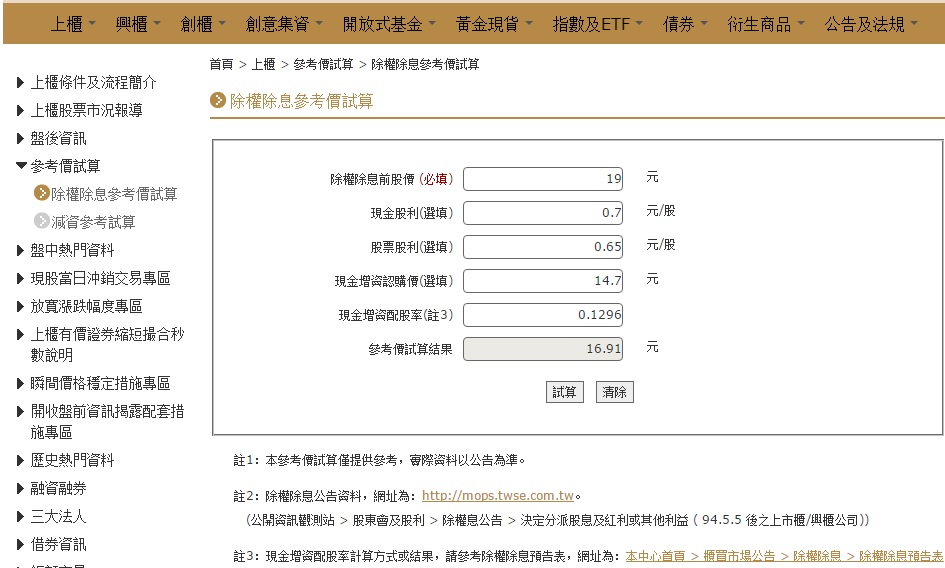Click the 試算 calculate button

click(x=565, y=392)
